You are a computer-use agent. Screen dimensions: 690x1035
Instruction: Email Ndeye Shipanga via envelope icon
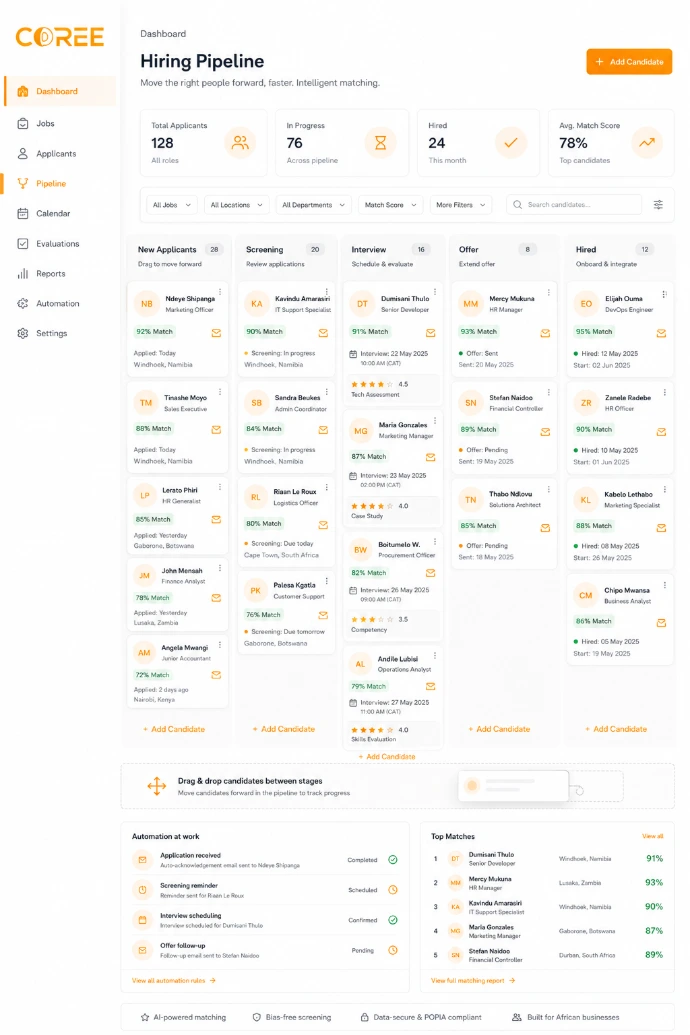(x=216, y=333)
